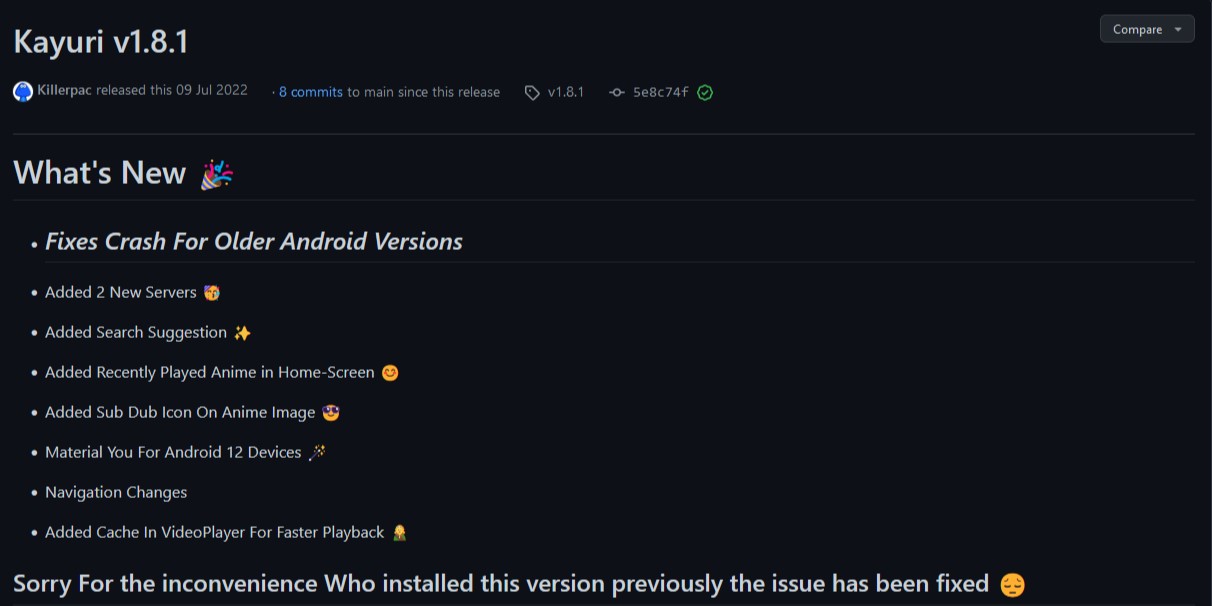
Task: Click the party popper emoji in What's New
Action: 216,174
